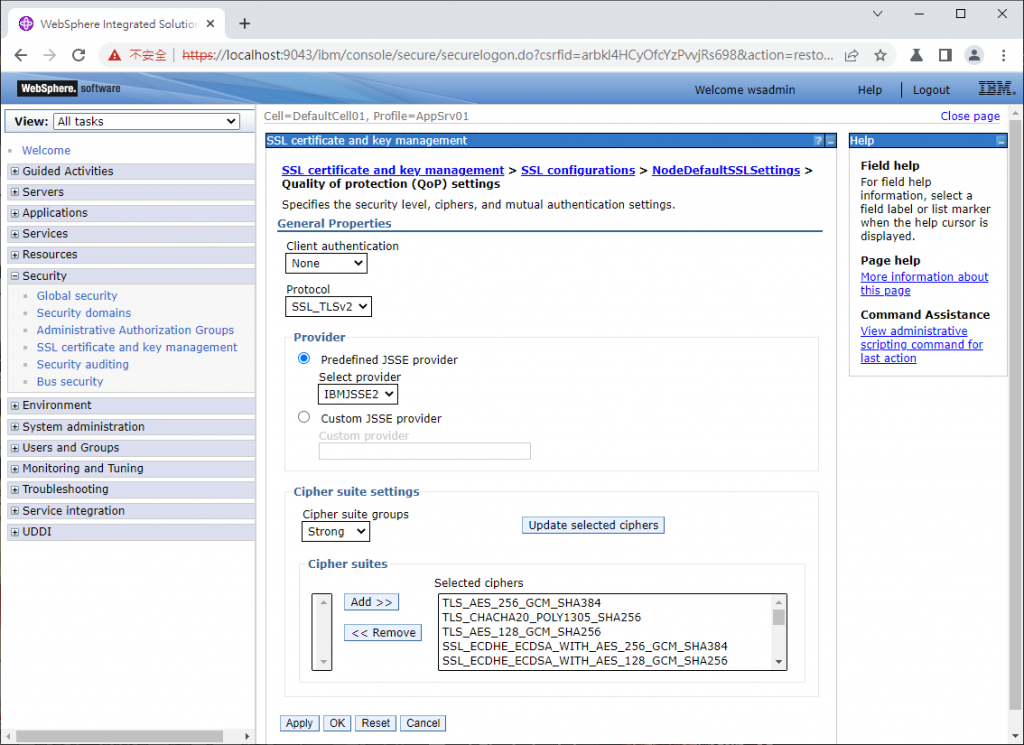Expand the Environment section

click(15, 405)
